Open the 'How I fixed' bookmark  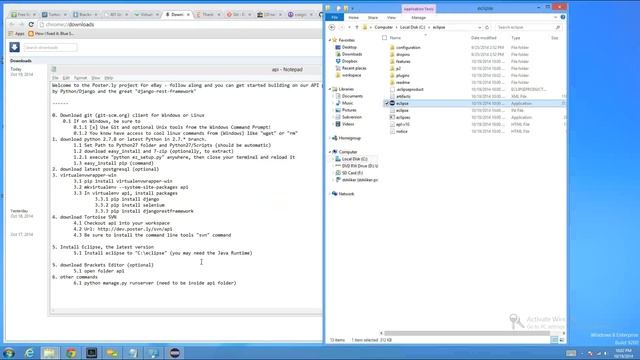(x=51, y=33)
